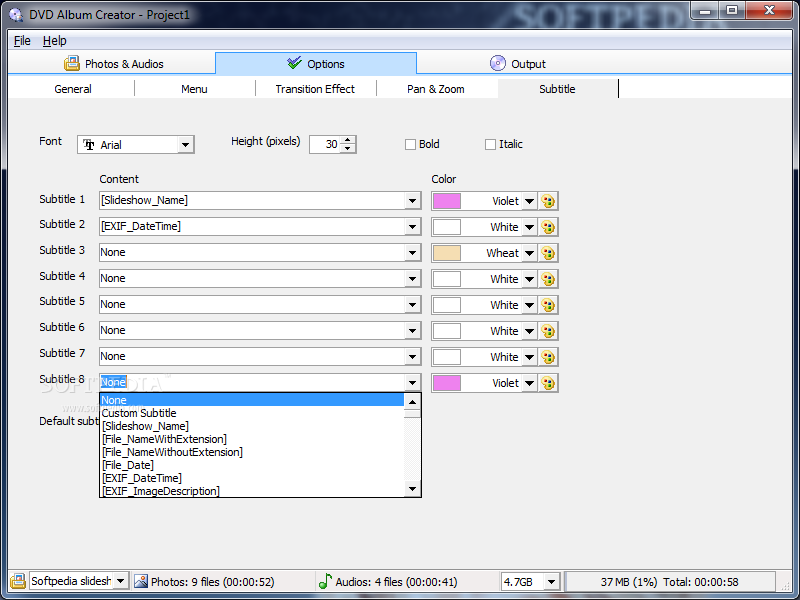Open the Subtitle 3 Wheat color dropdown
Screen dimensions: 800x600
(x=530, y=253)
